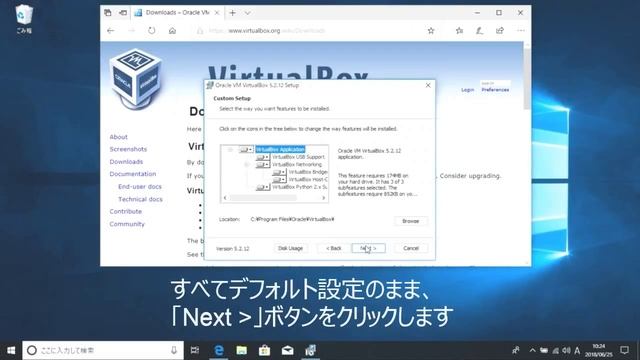Click the taskbar search box
Screen dimensions: 640x360
pos(103,350)
